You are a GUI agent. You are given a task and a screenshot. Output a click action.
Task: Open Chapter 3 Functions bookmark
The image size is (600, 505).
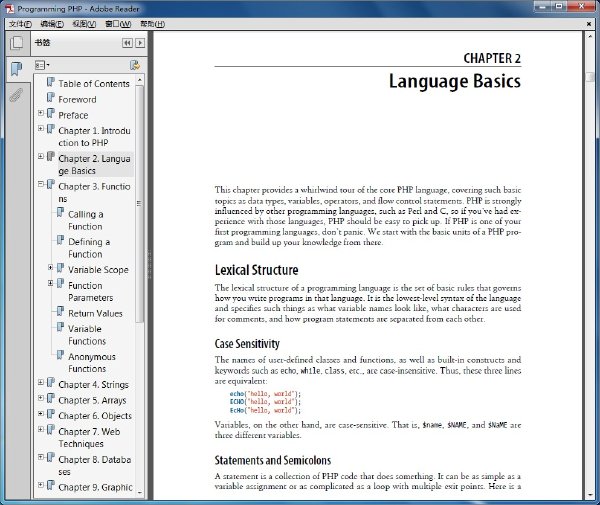pyautogui.click(x=94, y=192)
